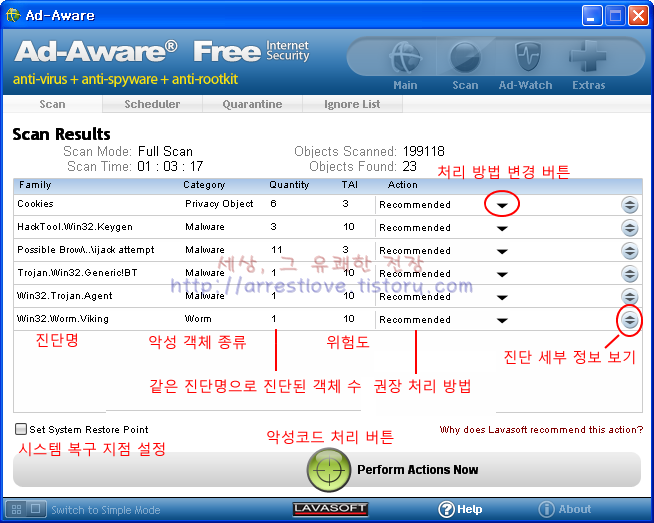Switch to simple mode grid icon
Screen dimensions: 654x523
point(16,509)
